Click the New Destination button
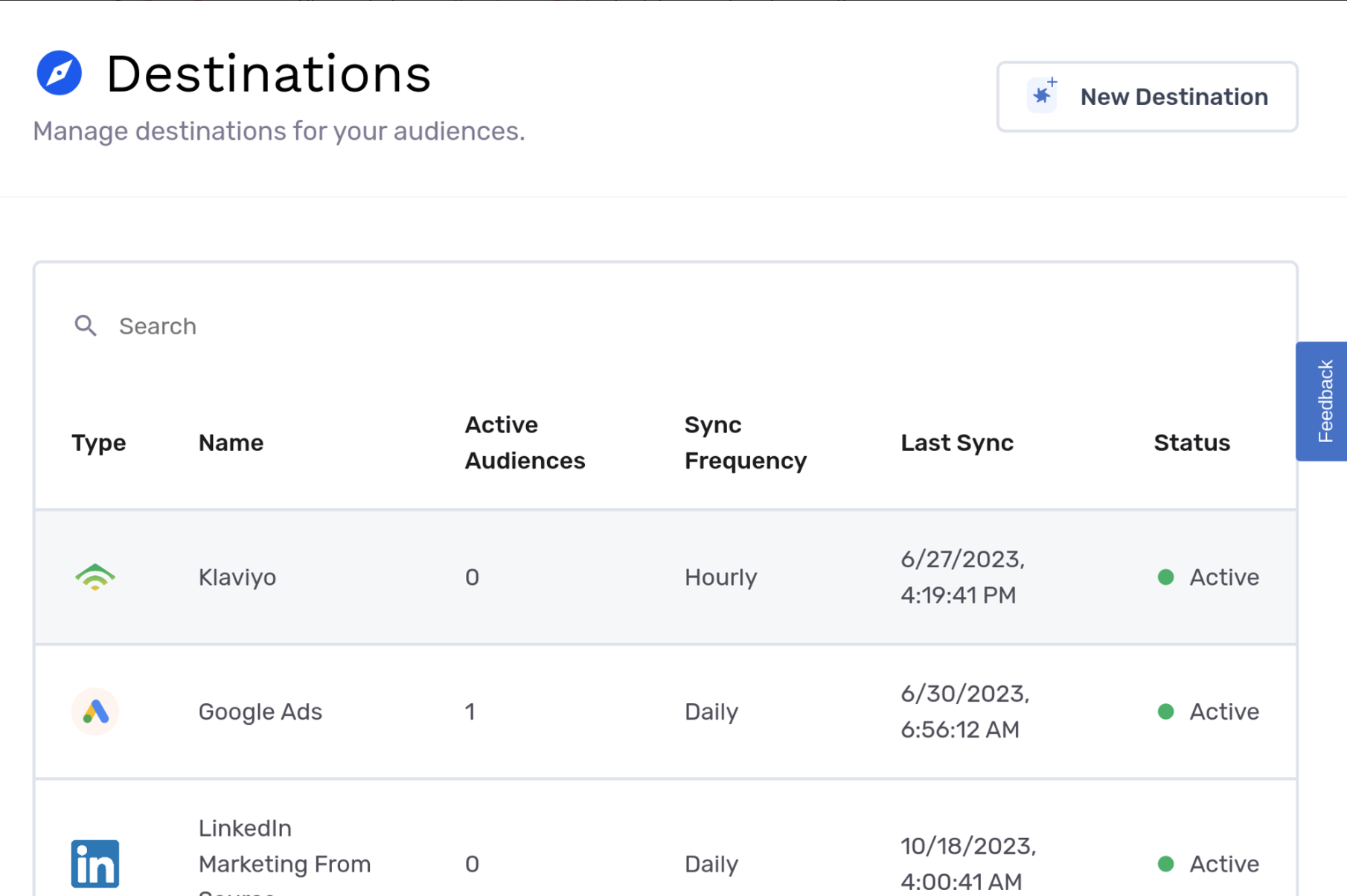This screenshot has height=896, width=1347. tap(1147, 97)
